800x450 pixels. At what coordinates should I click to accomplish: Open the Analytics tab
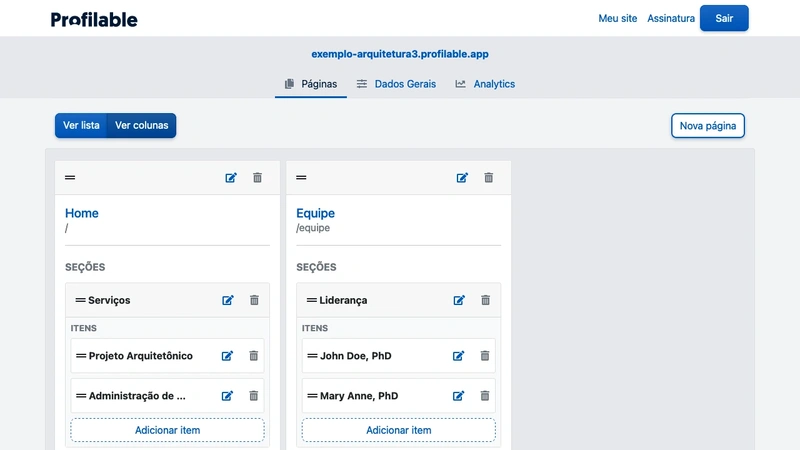tap(485, 84)
